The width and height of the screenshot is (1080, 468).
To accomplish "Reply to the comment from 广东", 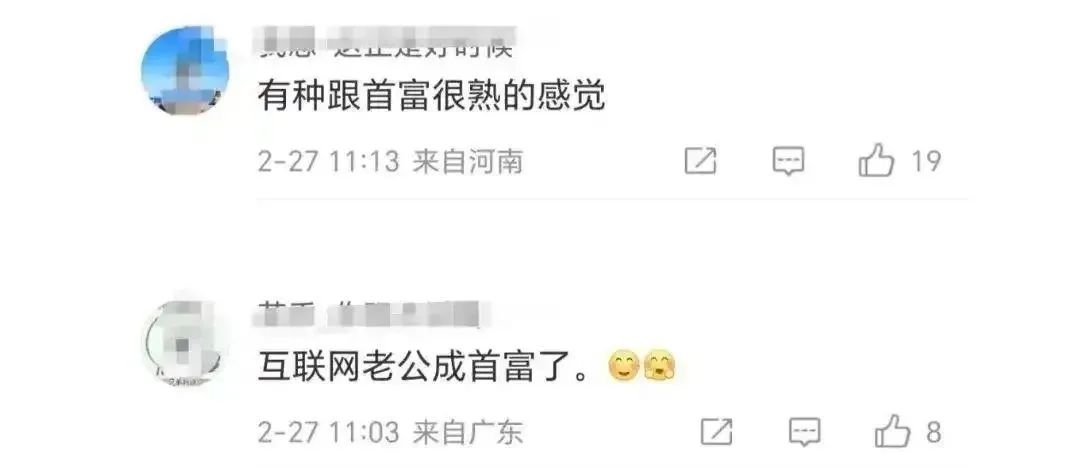I will (804, 432).
